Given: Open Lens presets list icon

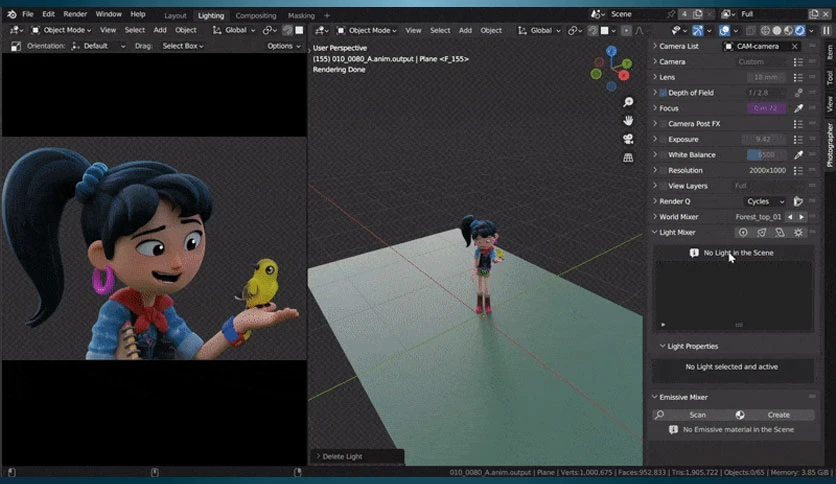Looking at the screenshot, I should pos(798,77).
